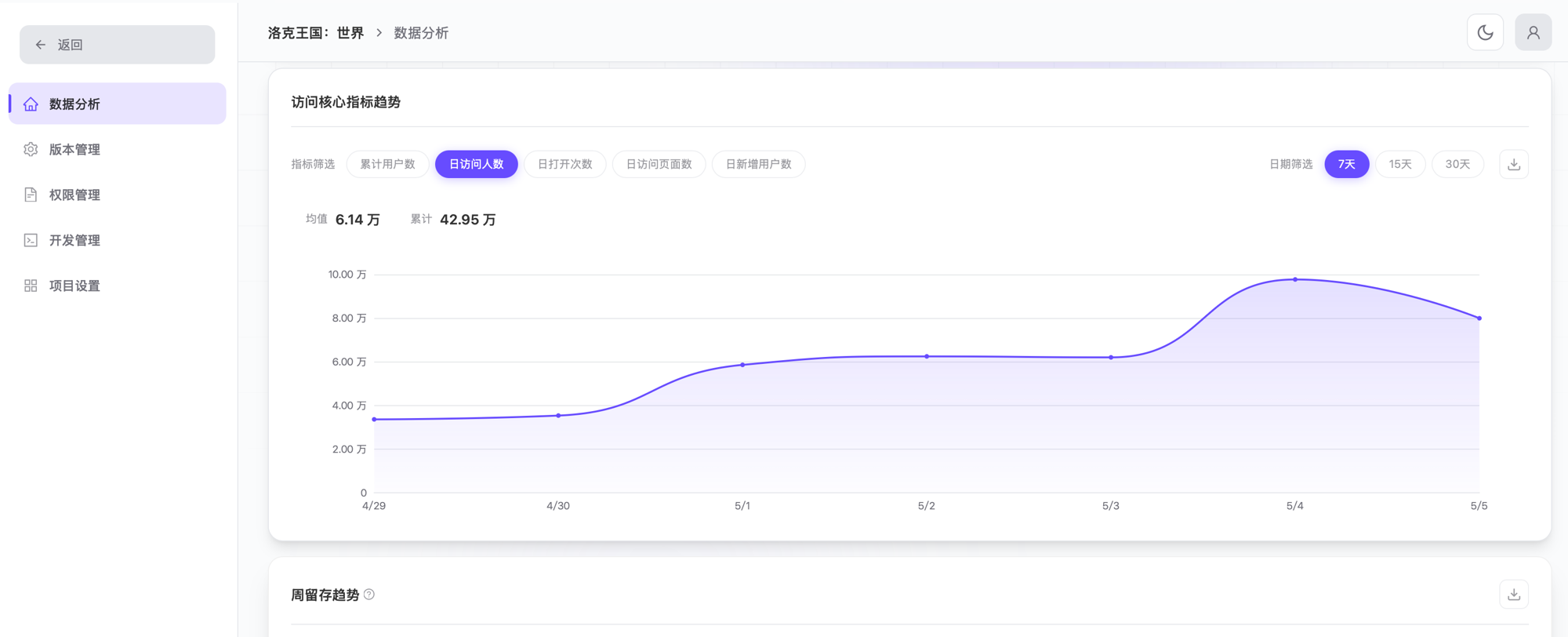The image size is (1568, 637).
Task: Click the document icon beside 权限管理
Action: coord(31,195)
